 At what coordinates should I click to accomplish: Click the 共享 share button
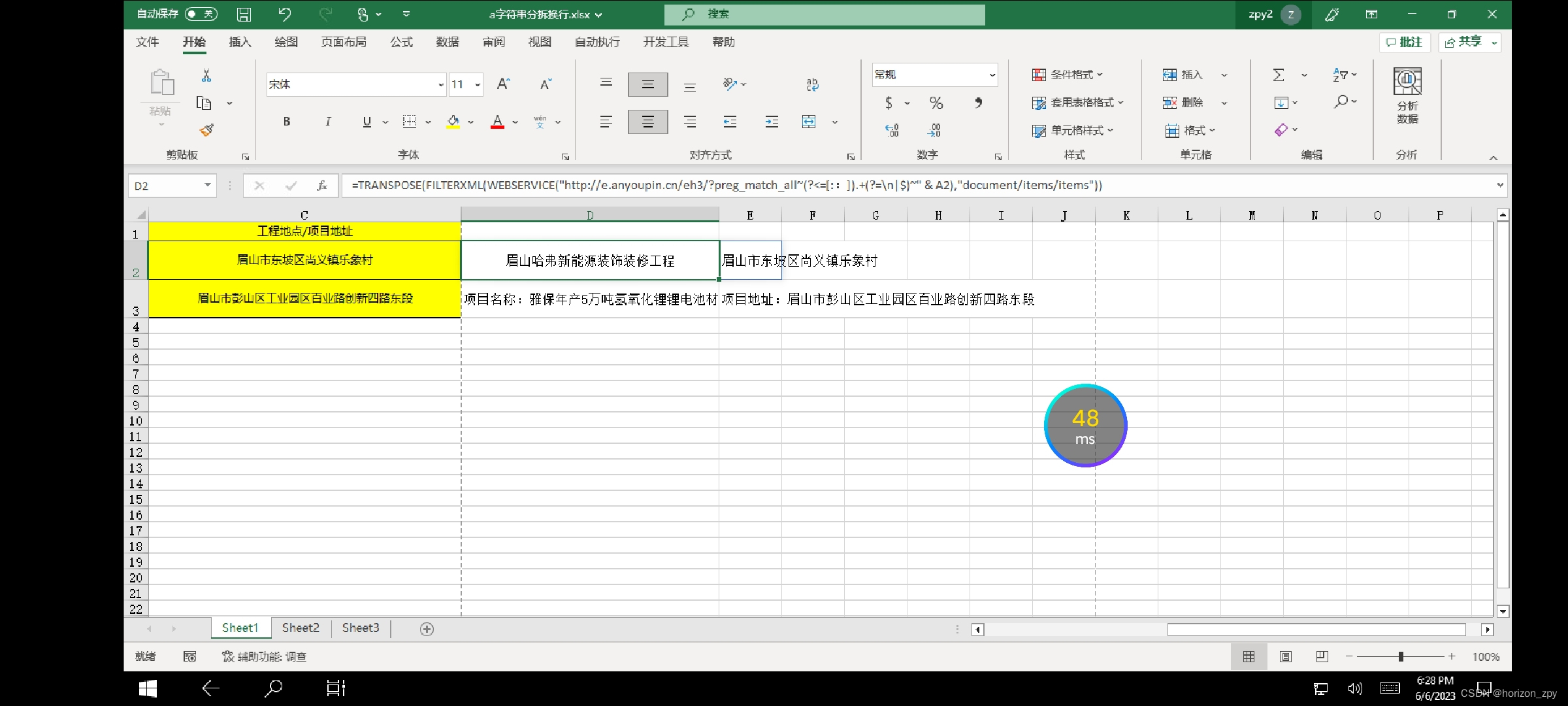(1464, 42)
